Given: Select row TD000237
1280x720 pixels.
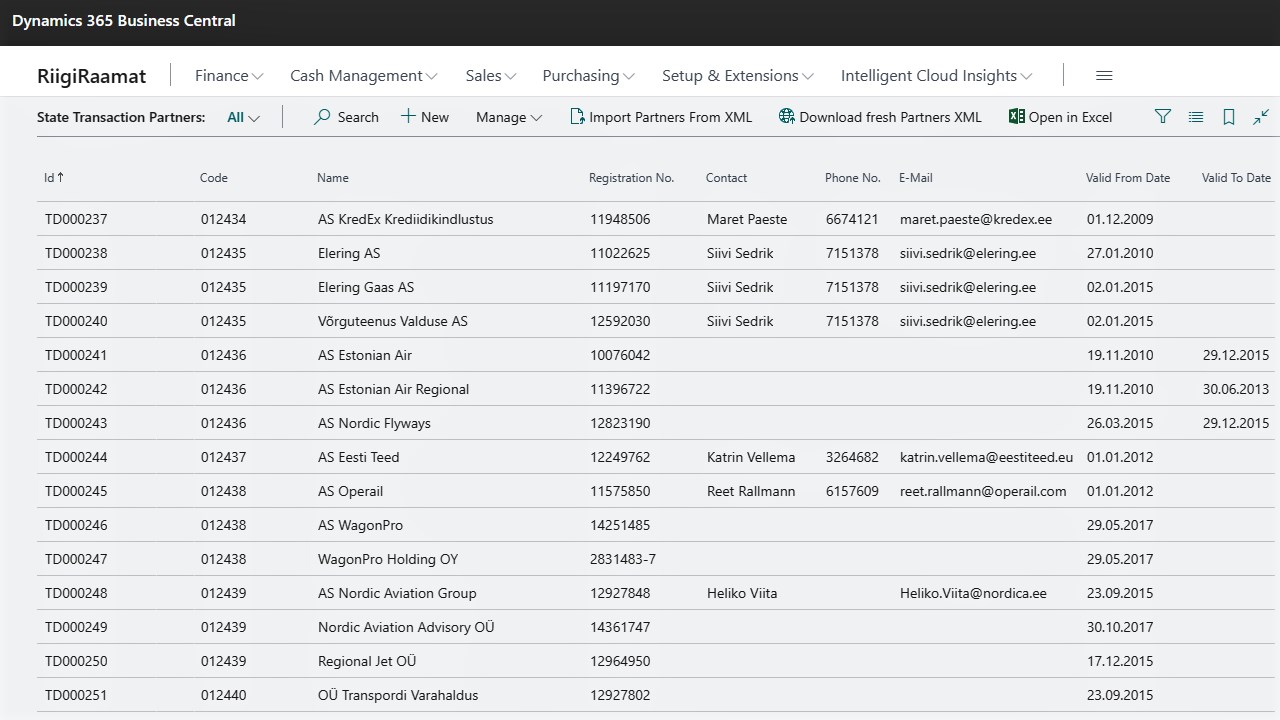Looking at the screenshot, I should click(658, 219).
